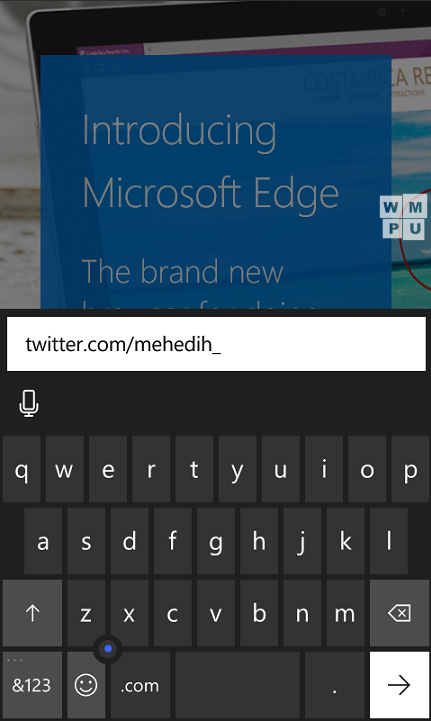The image size is (431, 721).
Task: Tap the letter z key
Action: (x=86, y=612)
